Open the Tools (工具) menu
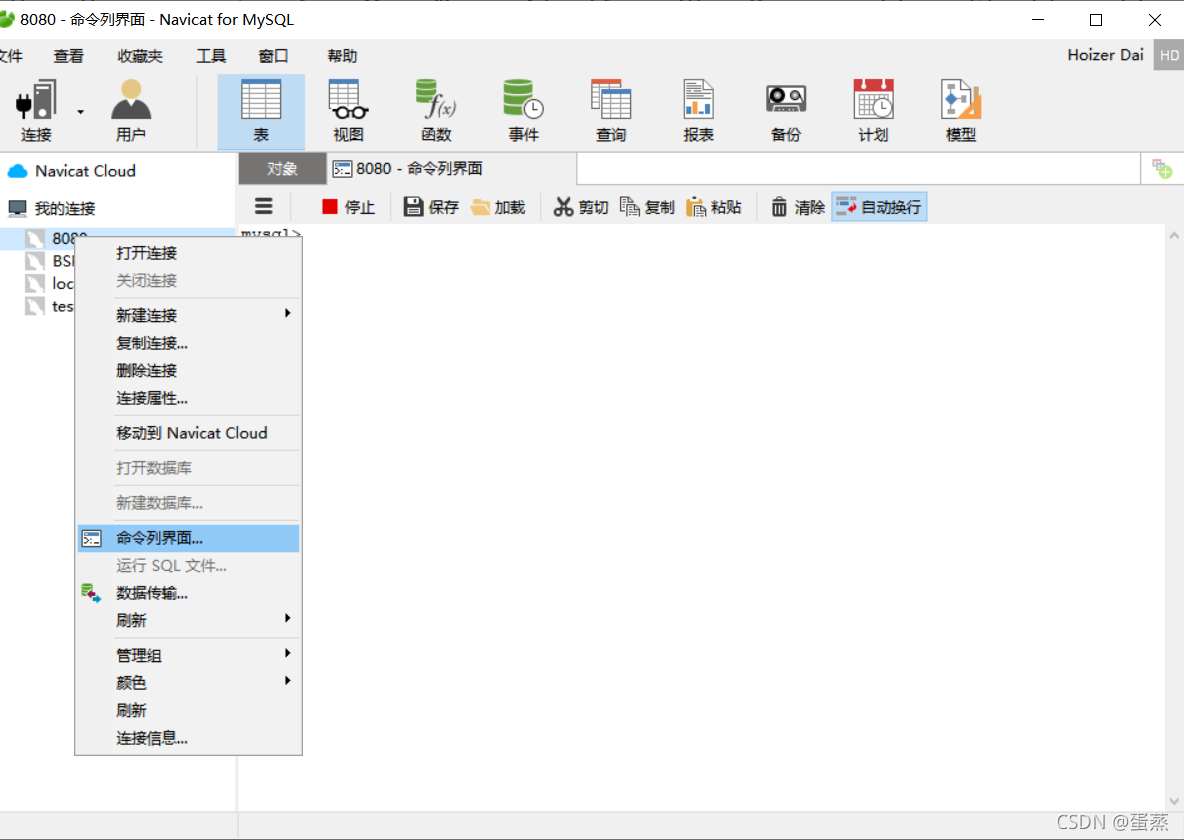Image resolution: width=1184 pixels, height=840 pixels. [x=211, y=56]
